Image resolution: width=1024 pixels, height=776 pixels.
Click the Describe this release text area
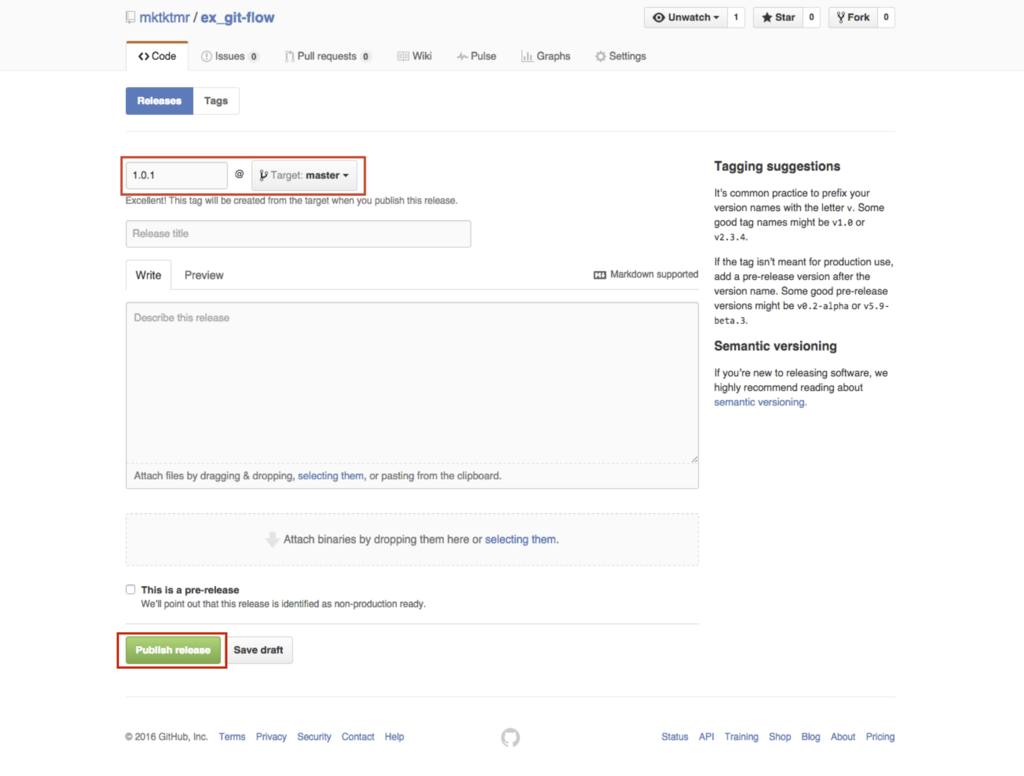click(x=412, y=383)
